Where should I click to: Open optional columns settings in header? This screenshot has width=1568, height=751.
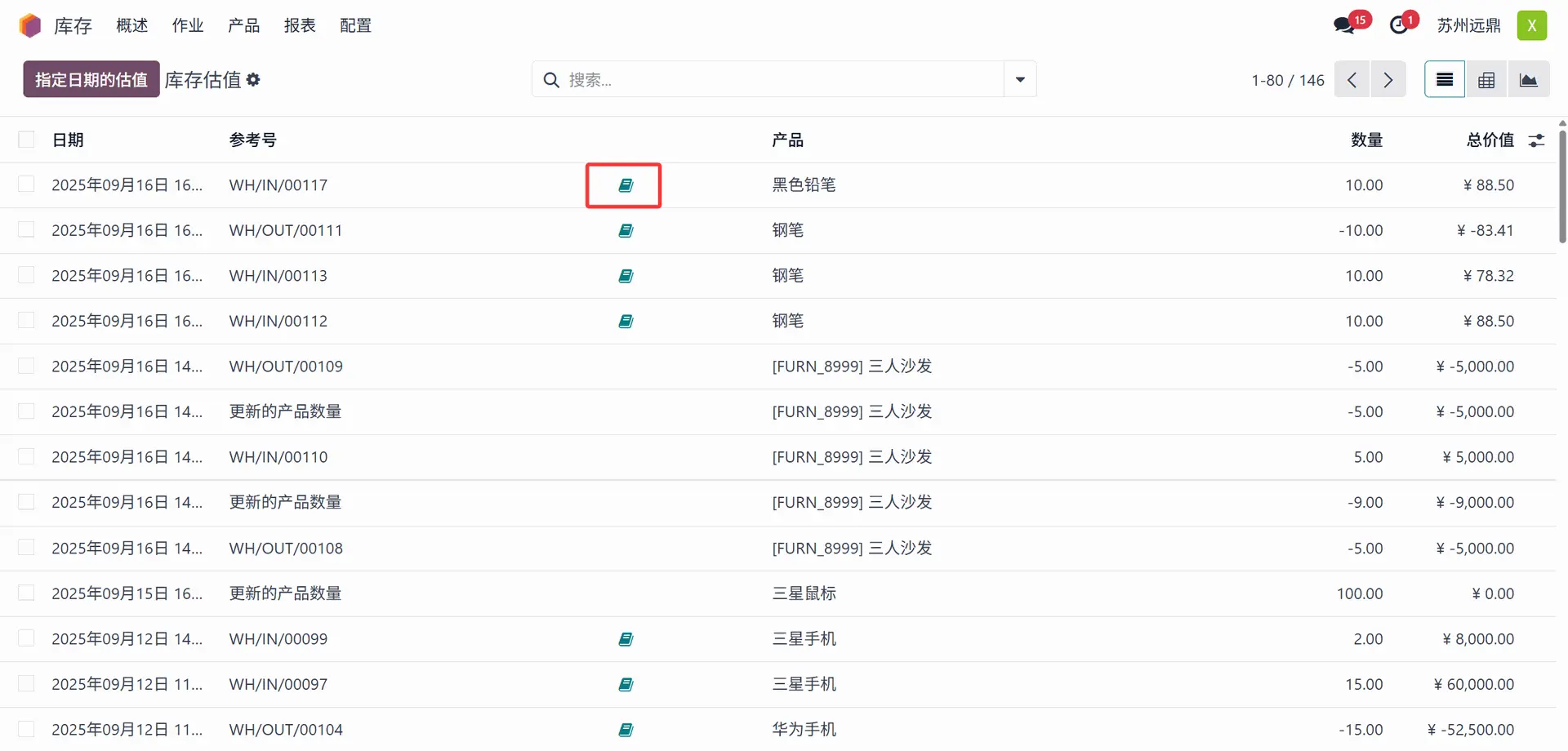(x=1536, y=140)
